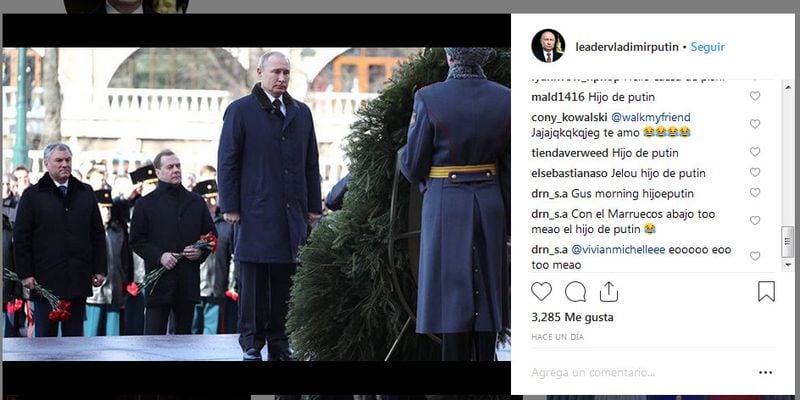Open leadervladimirputin's profile avatar
The width and height of the screenshot is (800, 400).
coord(548,46)
